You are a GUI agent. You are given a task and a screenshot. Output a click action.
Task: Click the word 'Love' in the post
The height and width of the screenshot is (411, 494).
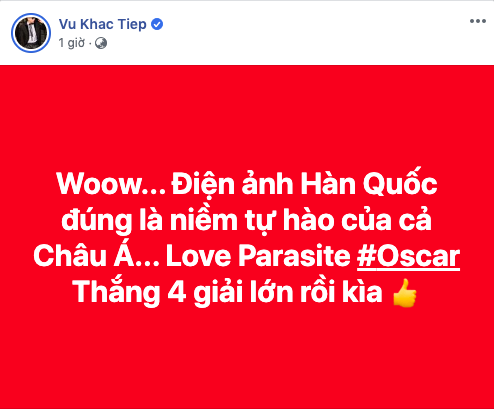click(x=199, y=256)
